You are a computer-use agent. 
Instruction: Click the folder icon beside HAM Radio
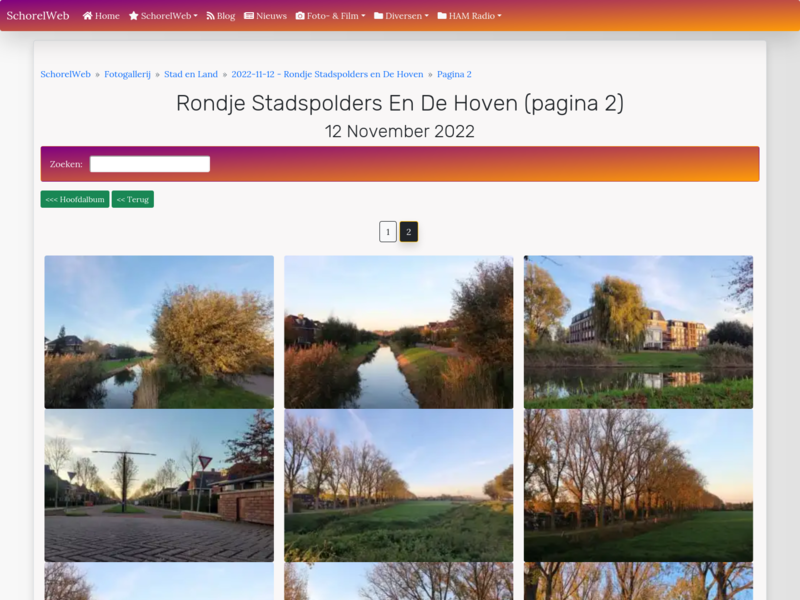click(x=442, y=16)
